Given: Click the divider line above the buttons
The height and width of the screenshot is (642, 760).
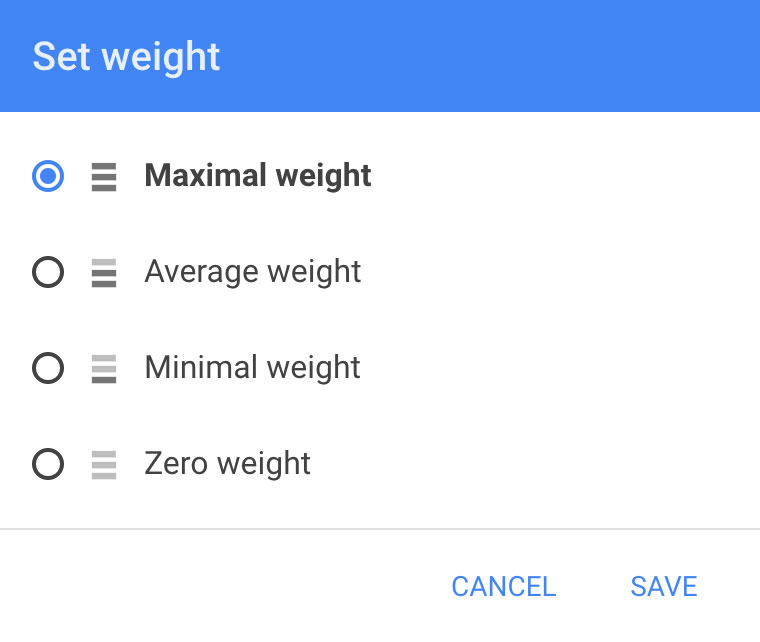Looking at the screenshot, I should point(380,528).
